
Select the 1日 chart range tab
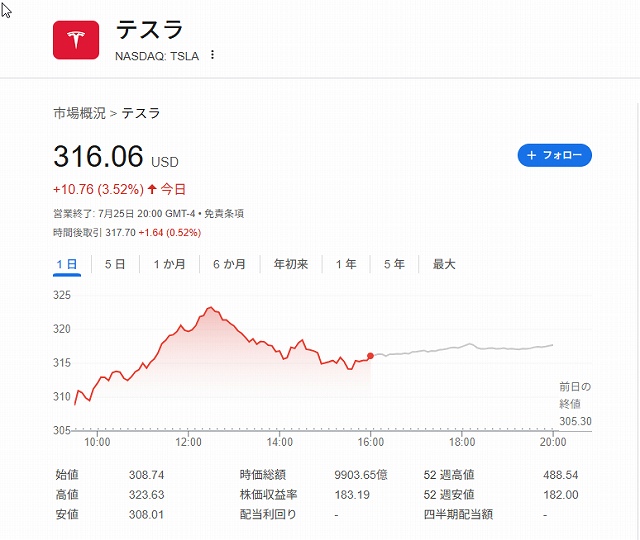coord(67,264)
